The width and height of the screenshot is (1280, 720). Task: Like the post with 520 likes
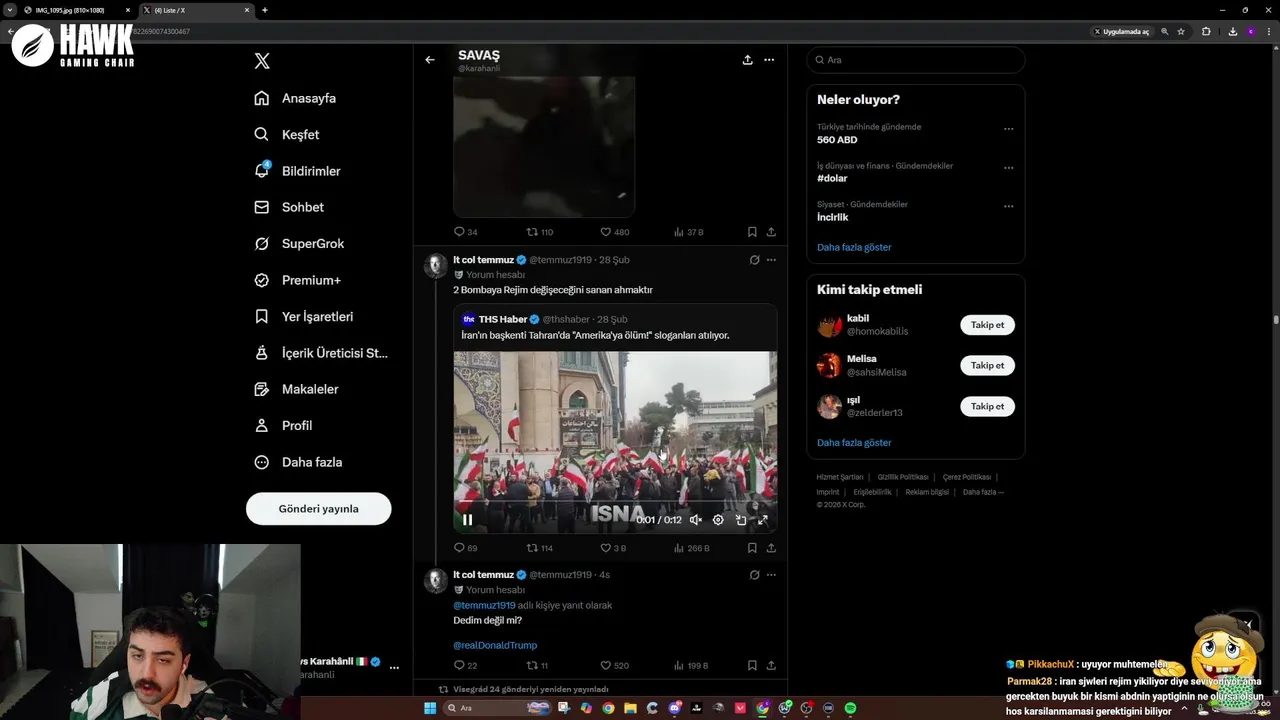614,665
